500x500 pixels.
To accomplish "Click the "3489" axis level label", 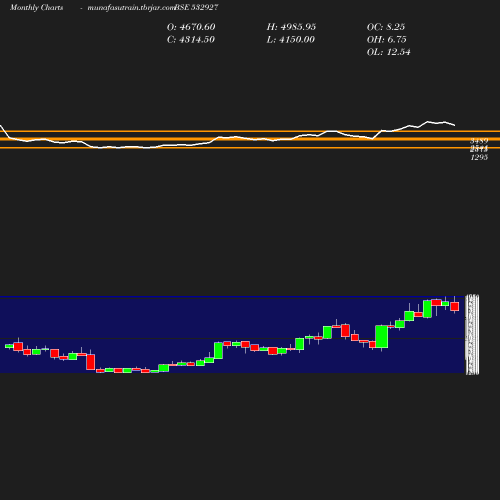I will (x=479, y=141).
